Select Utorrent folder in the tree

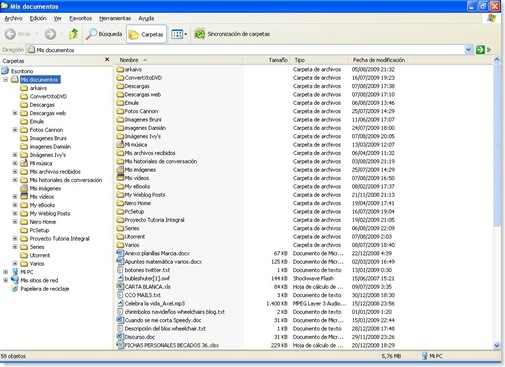point(40,255)
